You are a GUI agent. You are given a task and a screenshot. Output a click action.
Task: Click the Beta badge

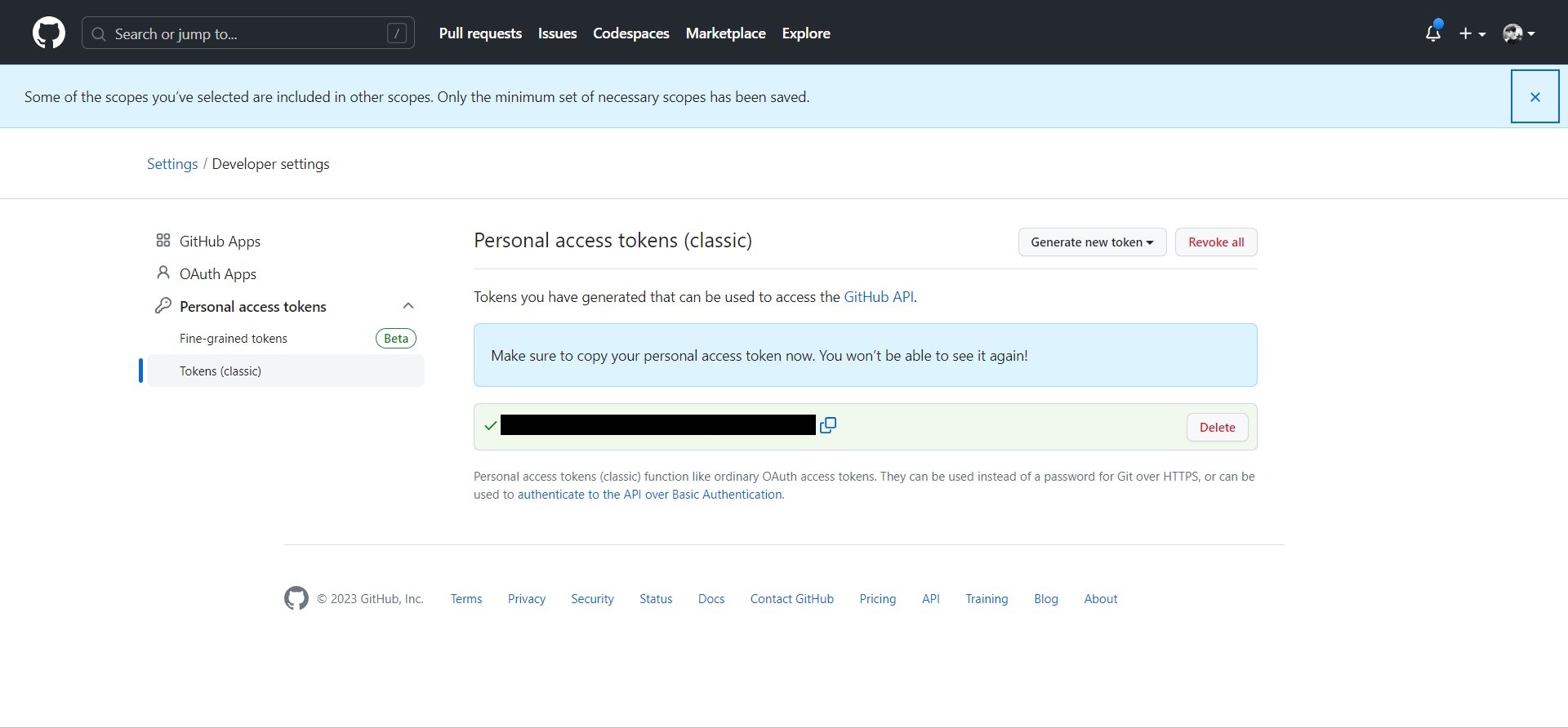396,339
